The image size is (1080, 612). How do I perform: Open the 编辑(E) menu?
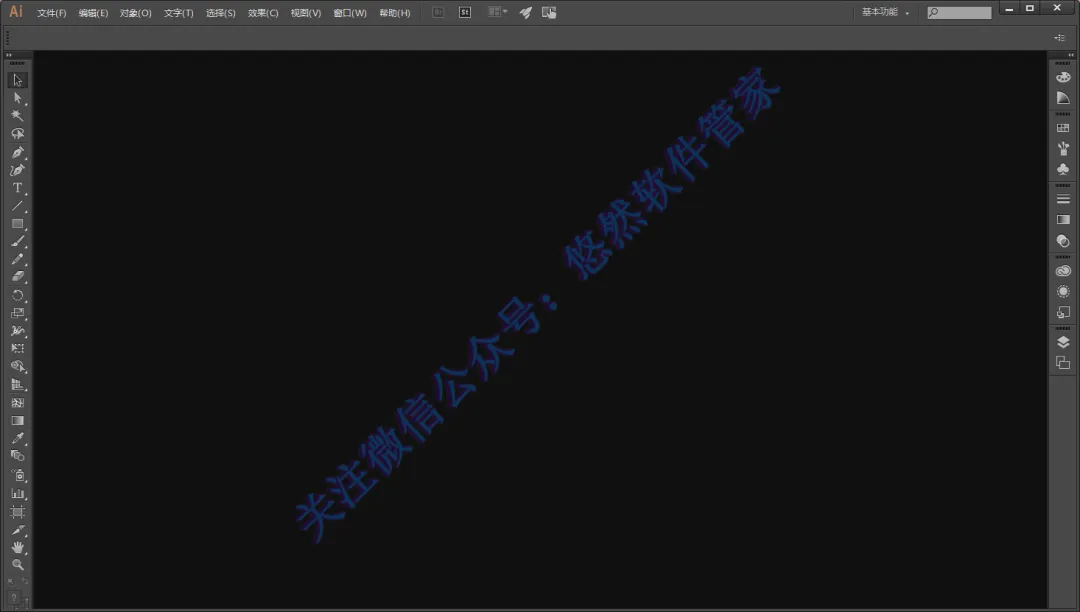[x=93, y=13]
